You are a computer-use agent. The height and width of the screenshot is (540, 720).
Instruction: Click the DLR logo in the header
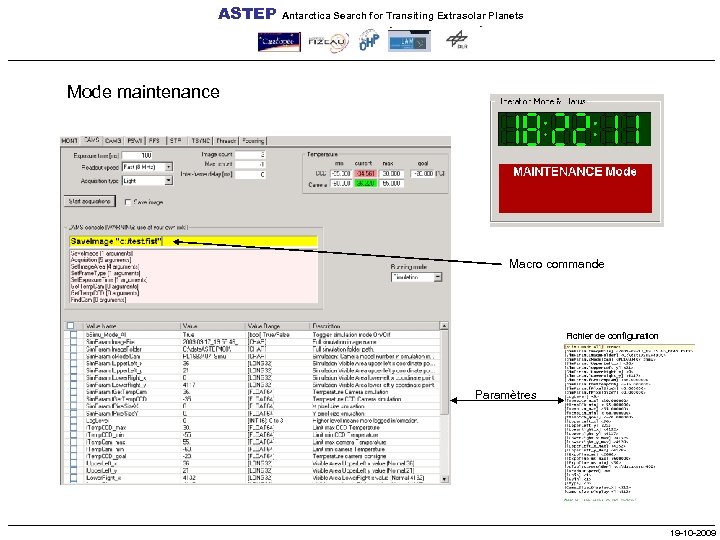coord(457,40)
